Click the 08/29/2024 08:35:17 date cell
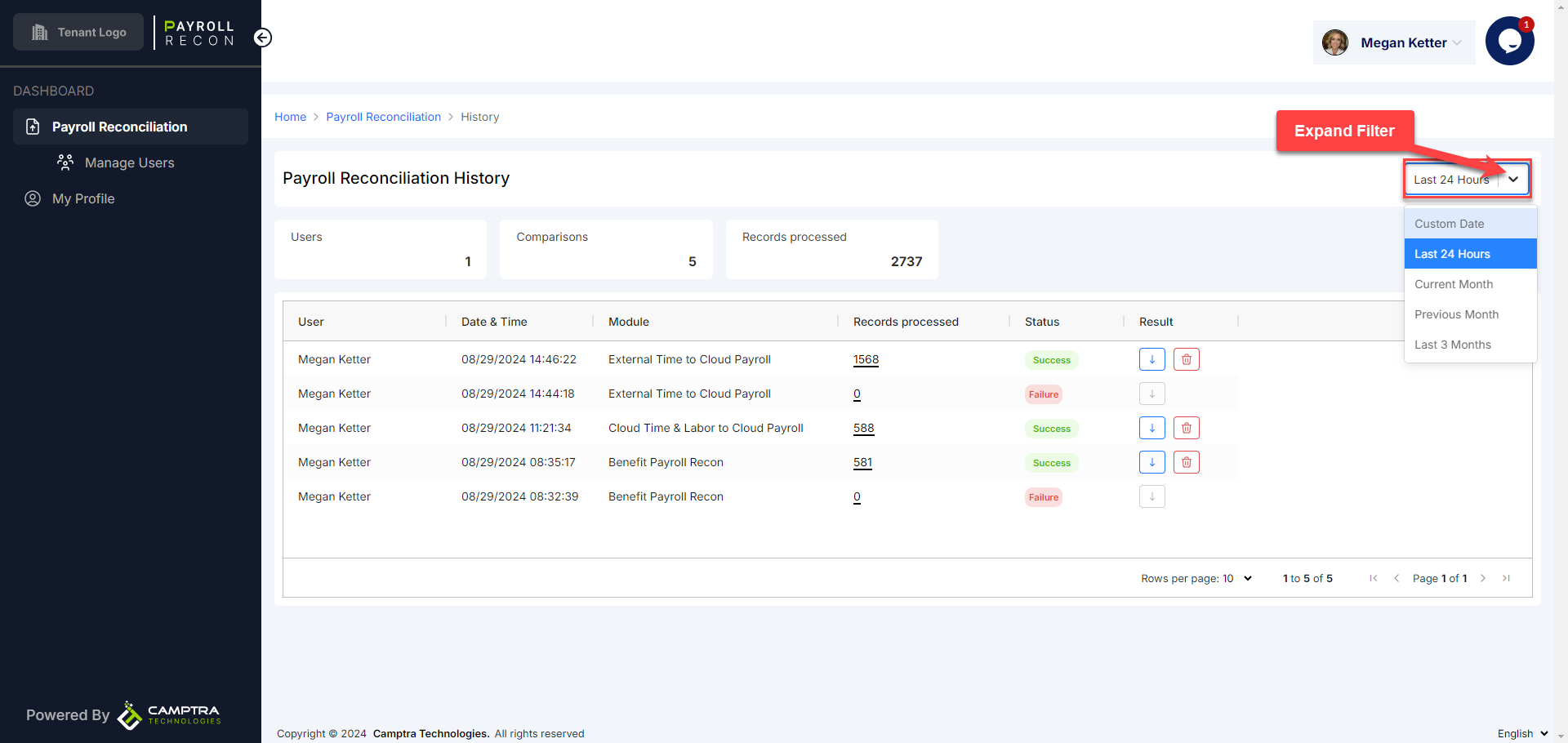 [x=518, y=462]
